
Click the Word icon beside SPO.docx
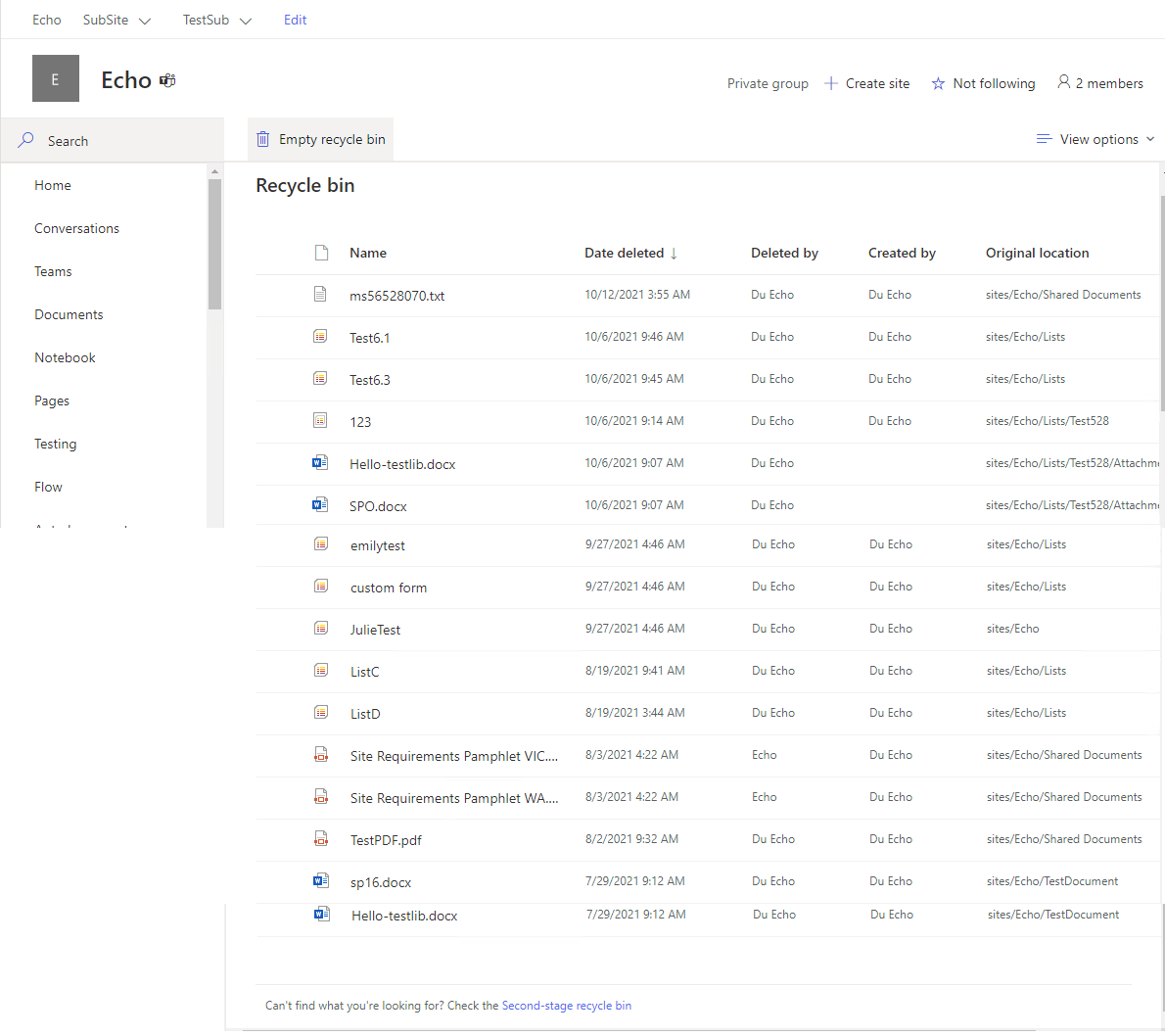(x=320, y=504)
